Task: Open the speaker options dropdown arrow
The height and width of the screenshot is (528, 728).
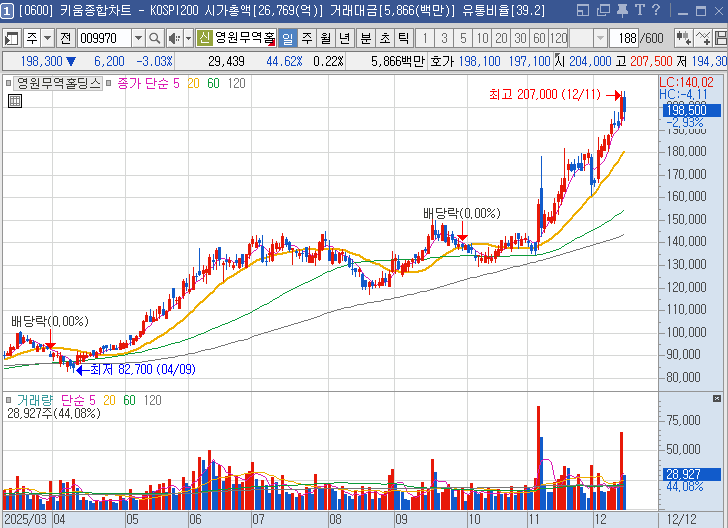Action: (x=187, y=38)
